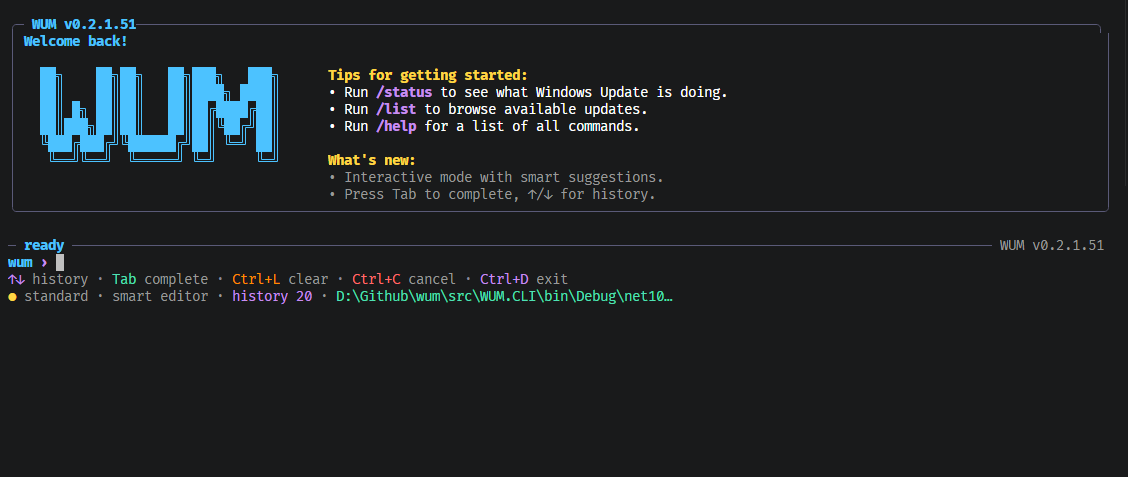The height and width of the screenshot is (477, 1128).
Task: Click the up/down arrows history icon
Action: pos(16,279)
